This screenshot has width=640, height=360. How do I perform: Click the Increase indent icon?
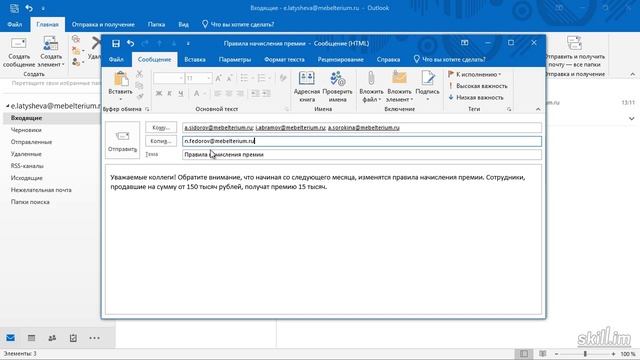(x=266, y=93)
